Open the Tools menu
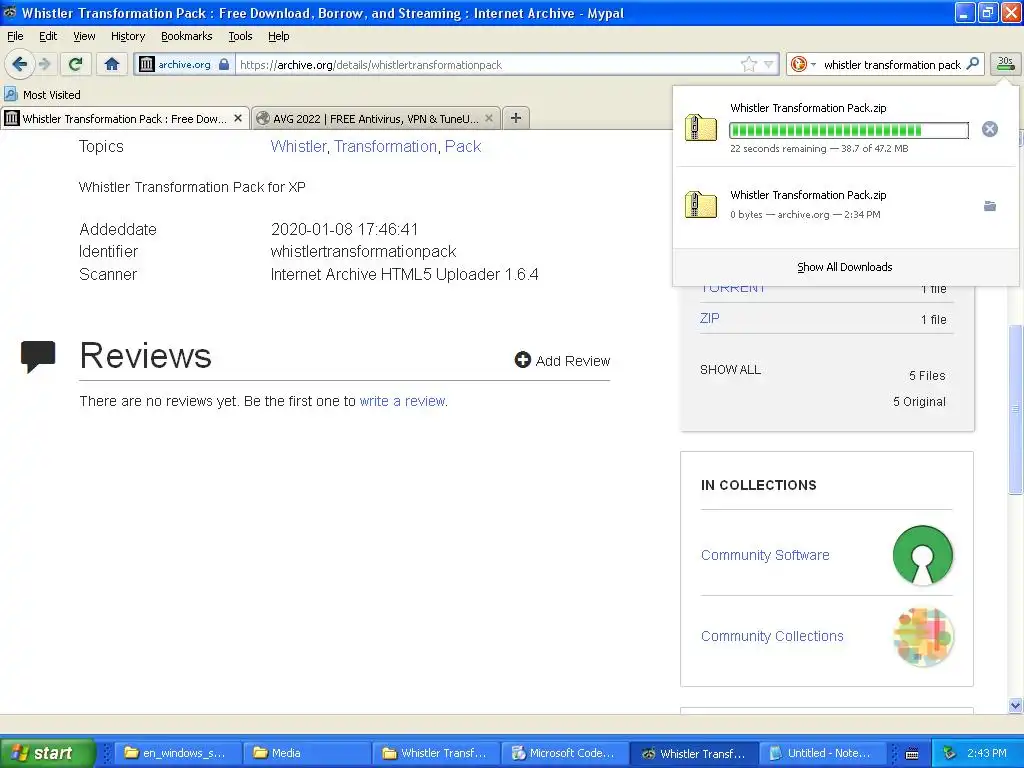Image resolution: width=1024 pixels, height=768 pixels. [240, 36]
